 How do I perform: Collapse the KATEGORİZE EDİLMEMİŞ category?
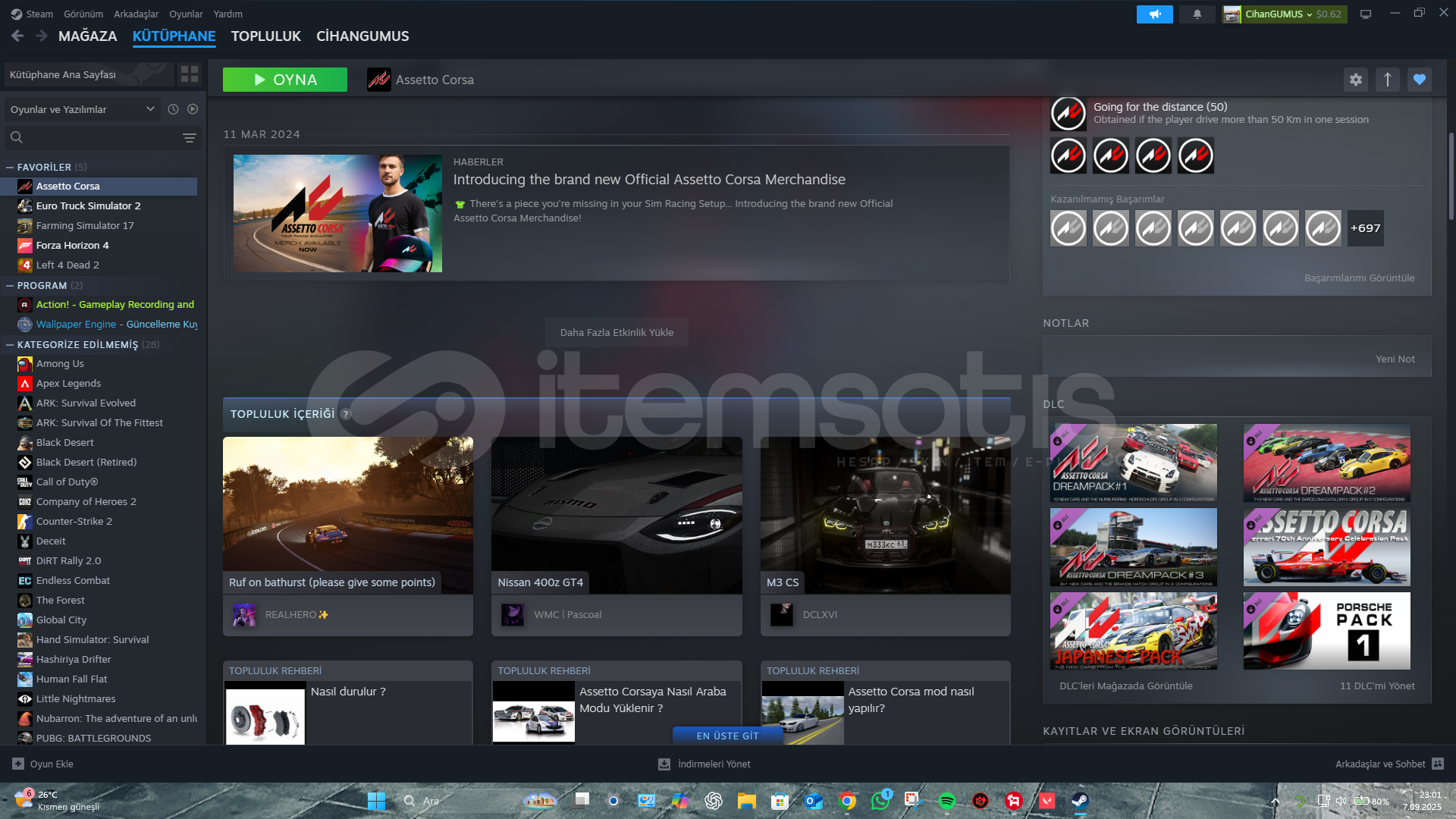(x=10, y=344)
